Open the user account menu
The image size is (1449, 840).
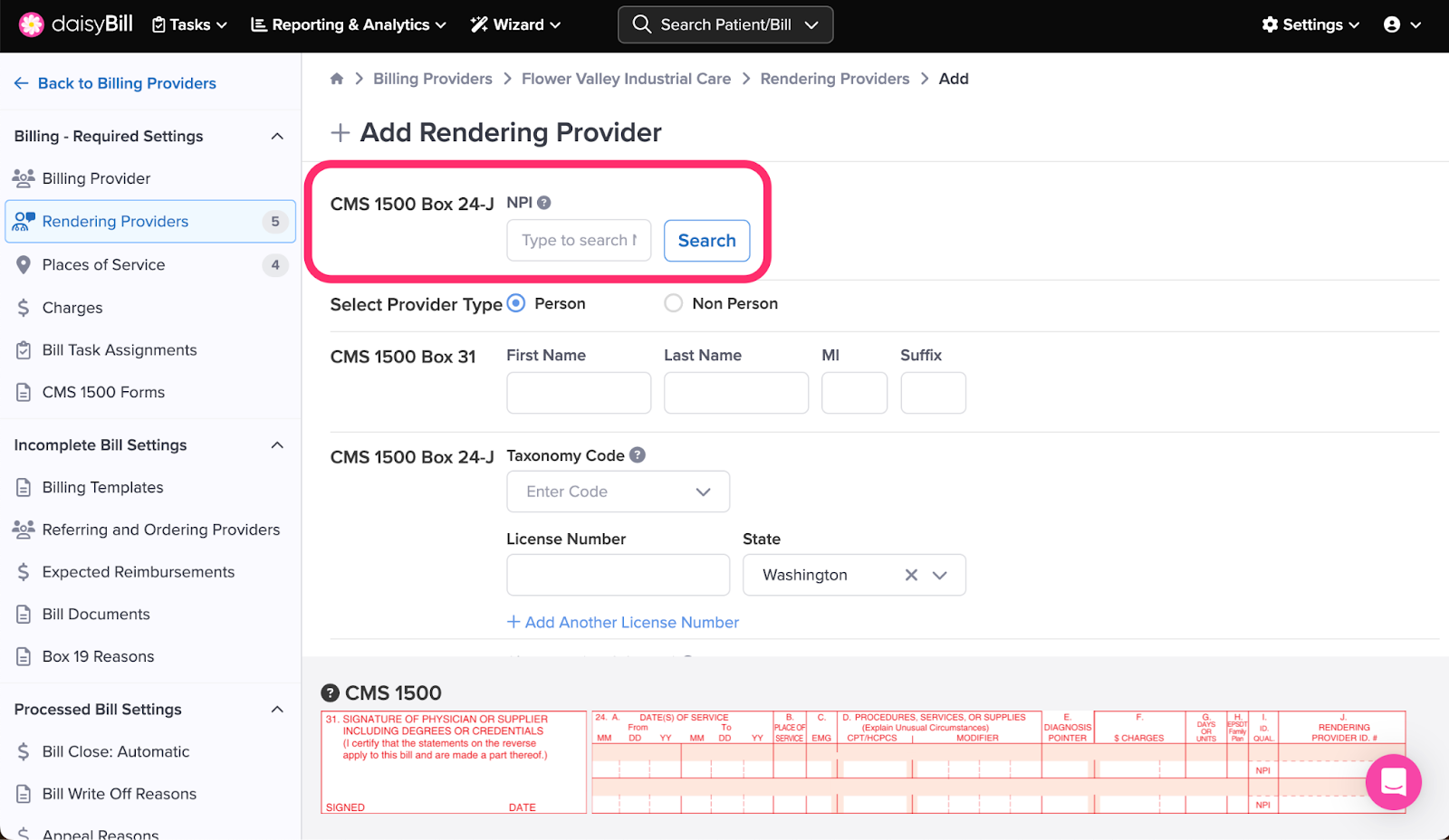pyautogui.click(x=1402, y=24)
